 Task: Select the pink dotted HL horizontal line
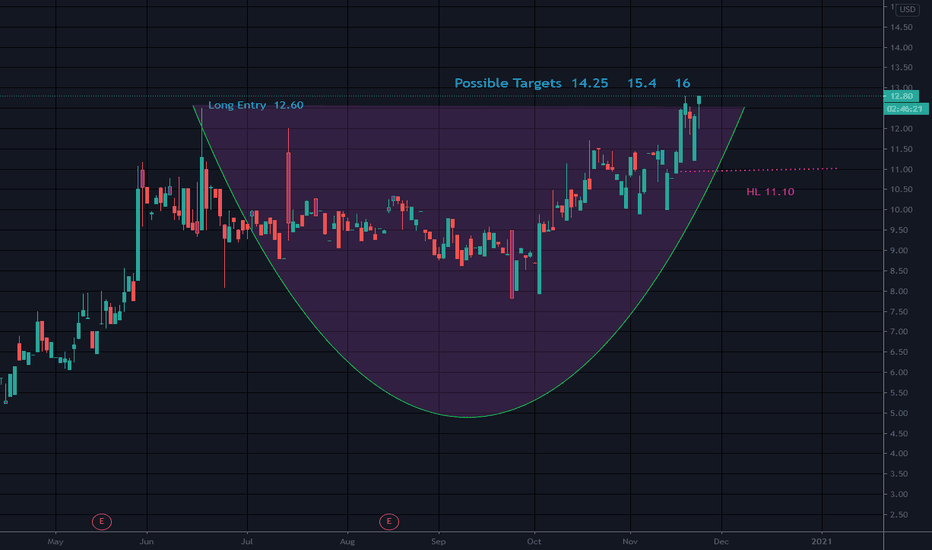(x=758, y=170)
